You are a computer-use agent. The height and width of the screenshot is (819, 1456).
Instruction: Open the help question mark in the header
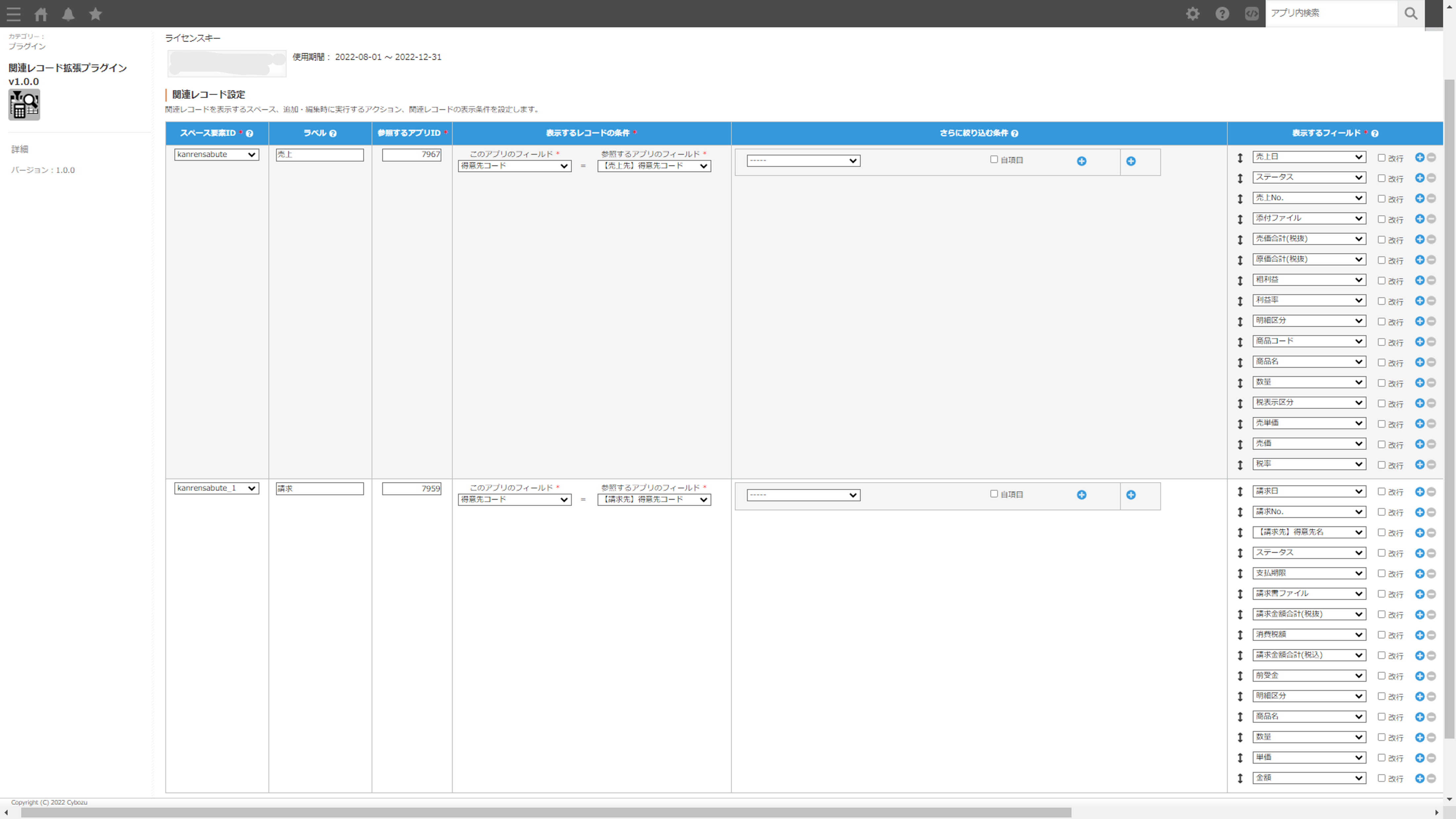click(1222, 14)
